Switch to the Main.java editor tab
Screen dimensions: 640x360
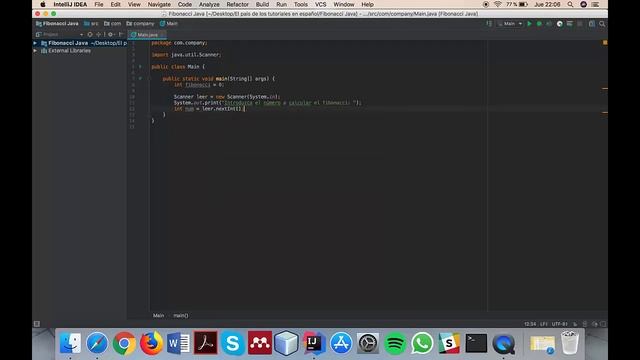point(147,35)
